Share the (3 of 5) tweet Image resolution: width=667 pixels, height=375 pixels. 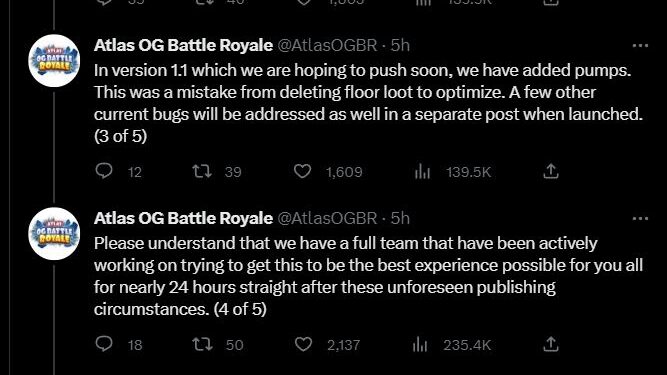(550, 171)
